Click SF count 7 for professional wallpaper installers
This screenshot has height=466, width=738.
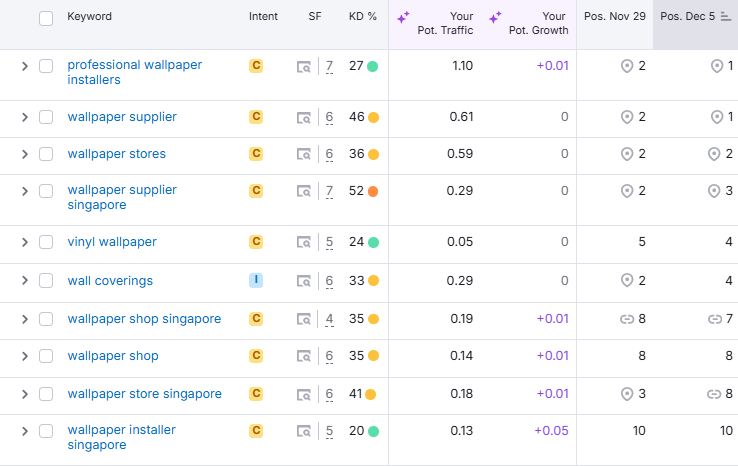point(329,66)
